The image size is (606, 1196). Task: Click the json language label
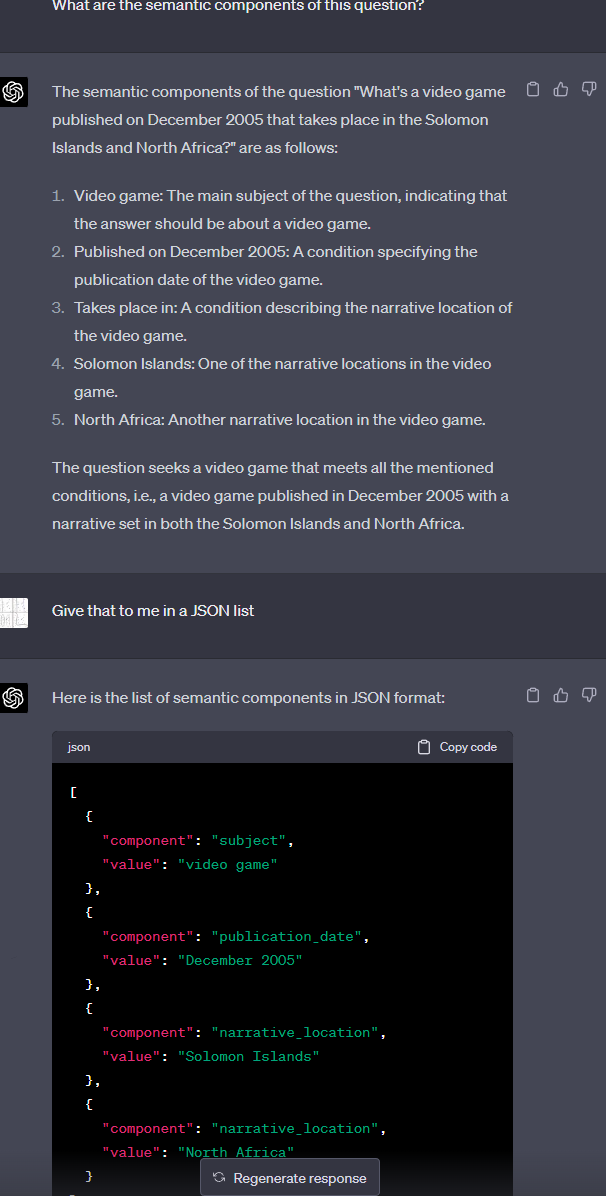point(78,747)
